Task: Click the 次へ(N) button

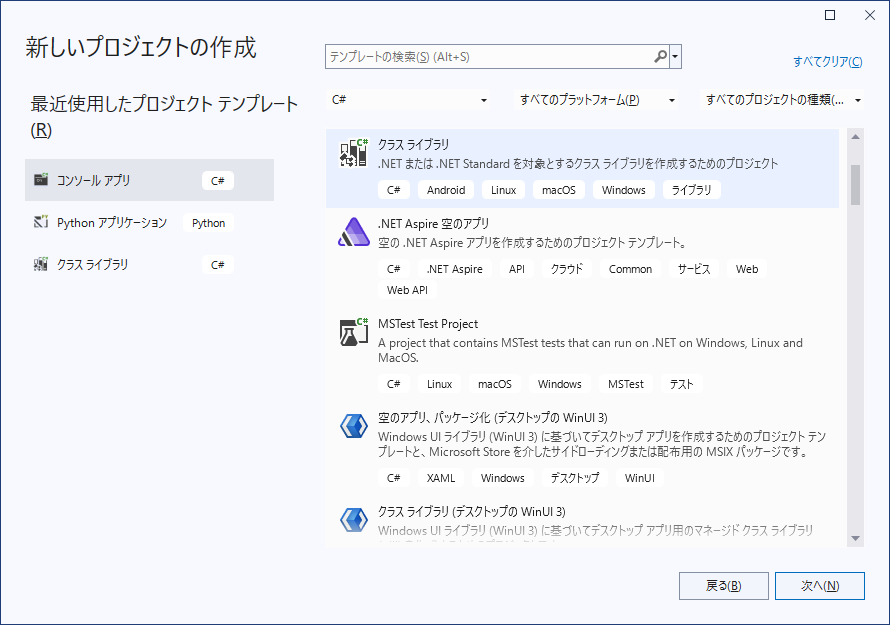Action: [819, 586]
